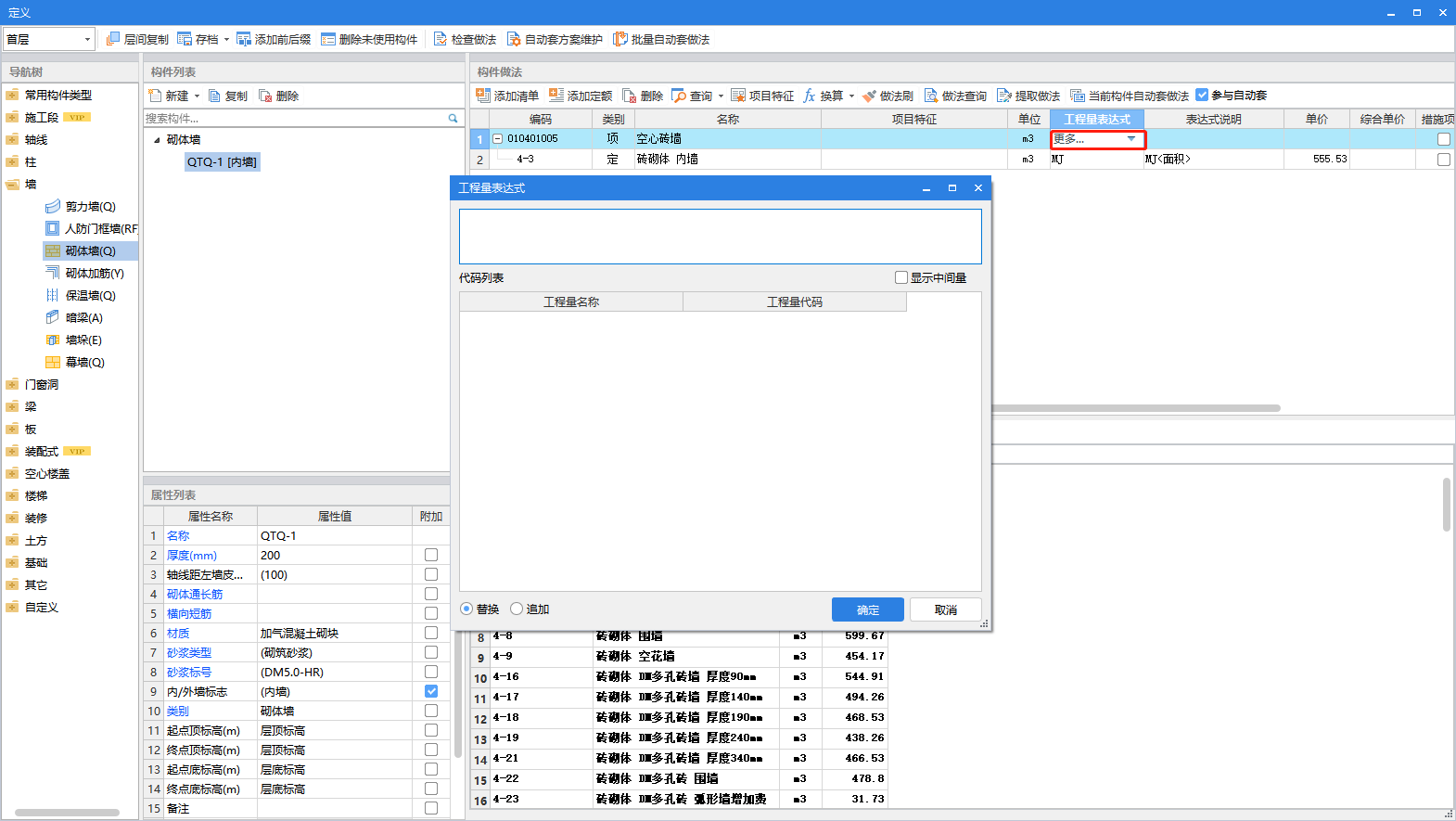
Task: Uncheck 附加 checkbox for 内/外墙标志
Action: [431, 691]
